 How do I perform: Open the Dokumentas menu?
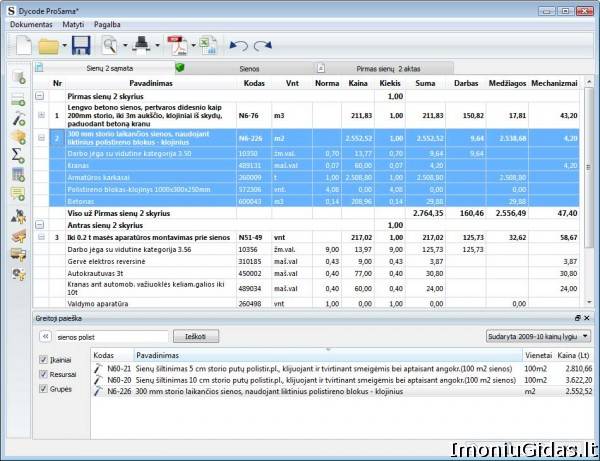click(x=32, y=22)
